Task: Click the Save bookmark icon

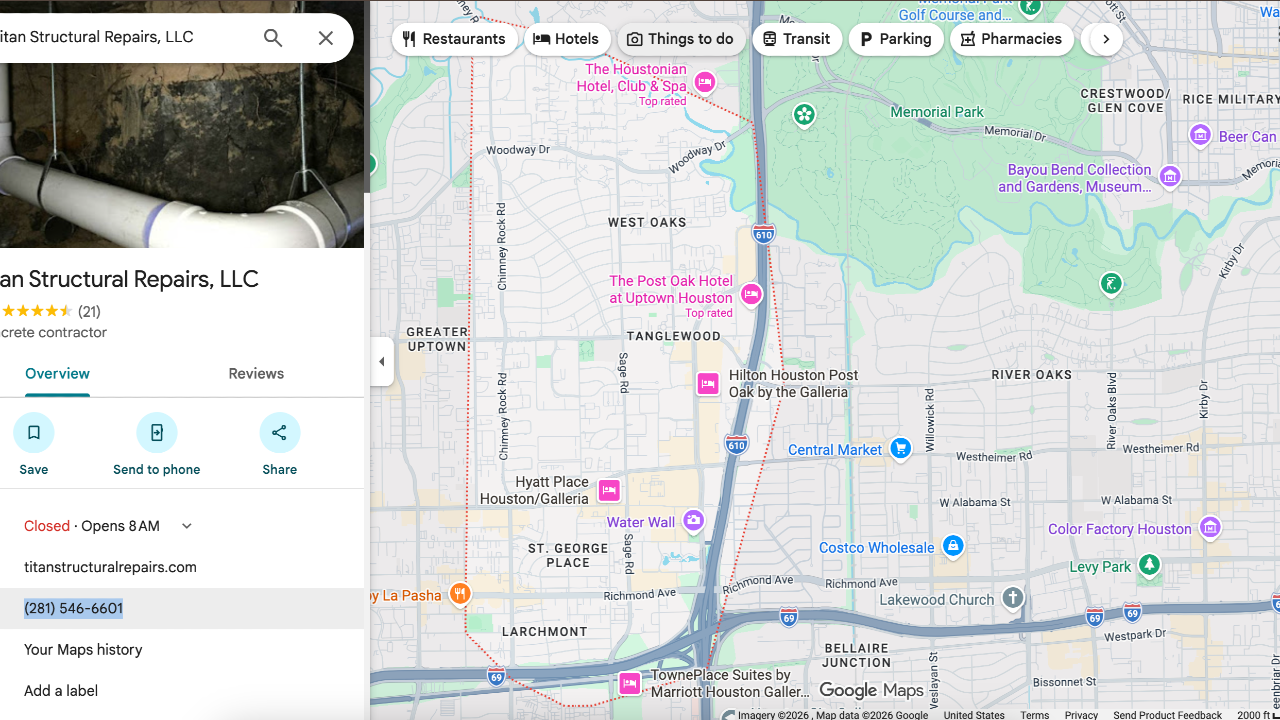Action: (34, 432)
